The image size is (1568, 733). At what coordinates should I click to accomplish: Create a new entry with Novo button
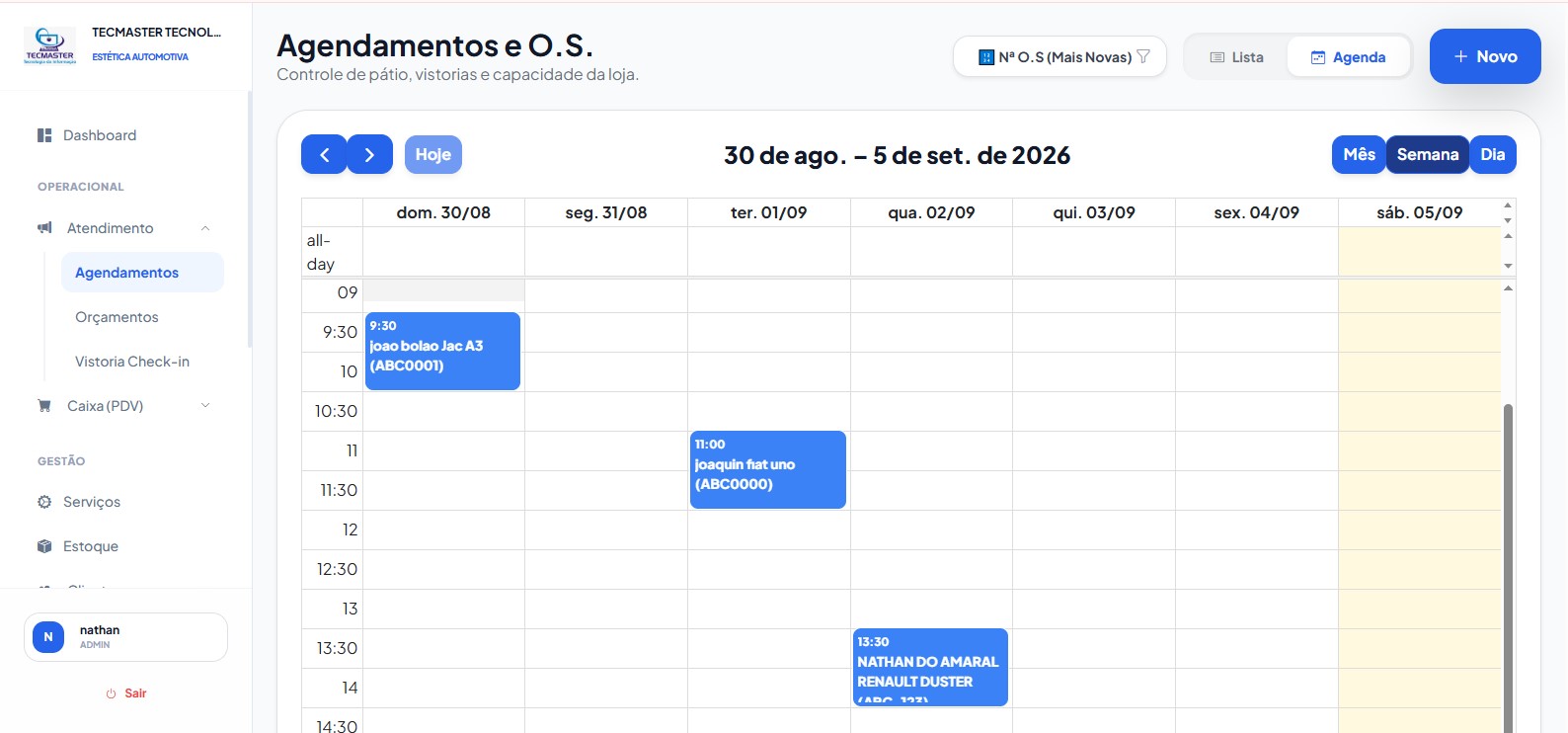tap(1485, 56)
